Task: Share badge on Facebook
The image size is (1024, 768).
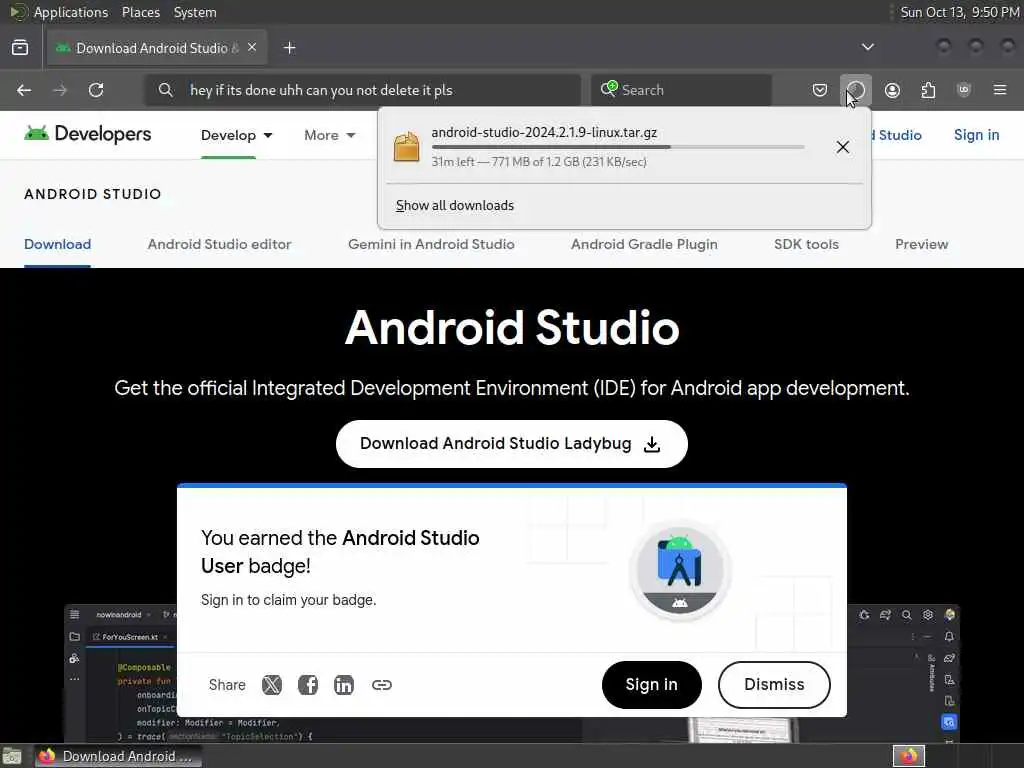Action: (308, 685)
